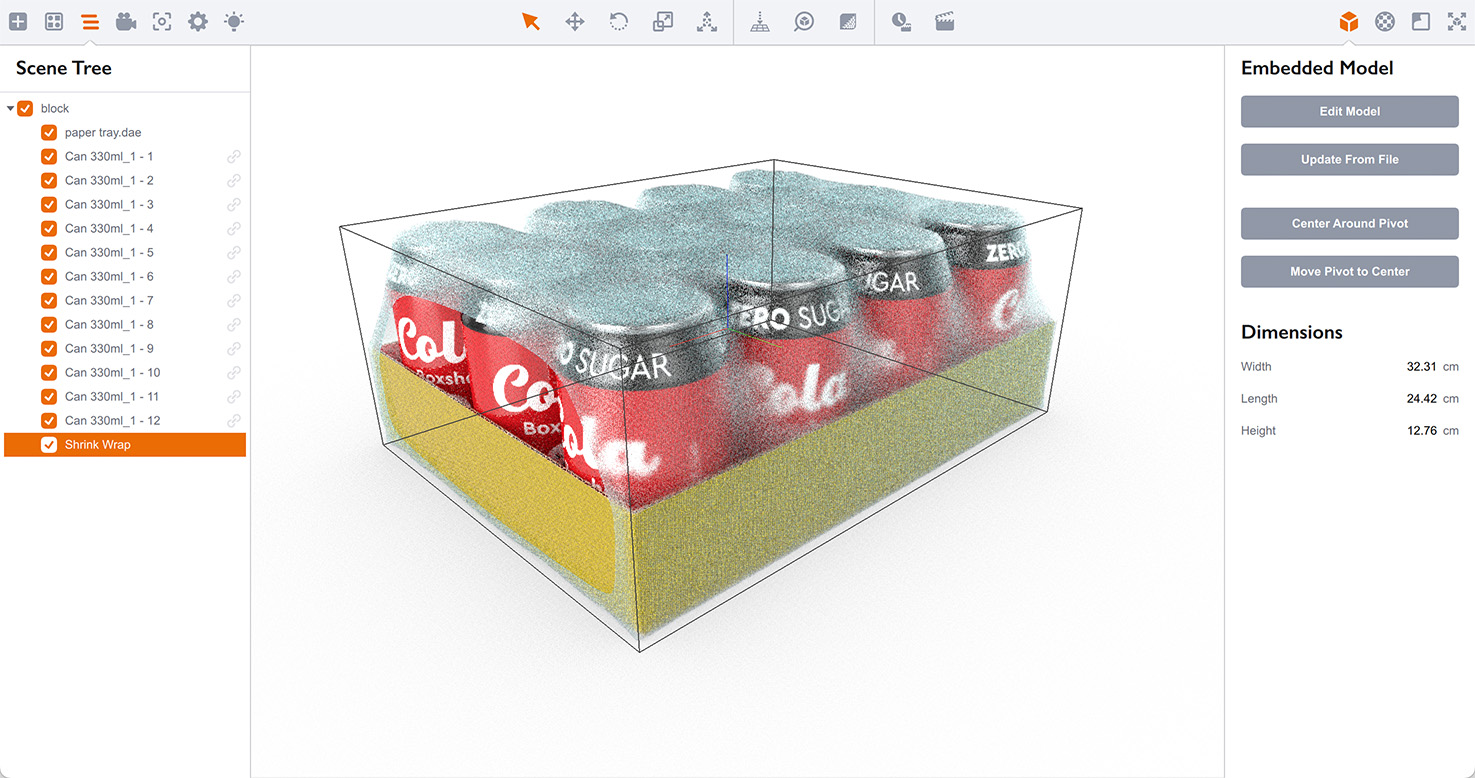Click Update From File button
The image size is (1475, 778).
[x=1349, y=159]
